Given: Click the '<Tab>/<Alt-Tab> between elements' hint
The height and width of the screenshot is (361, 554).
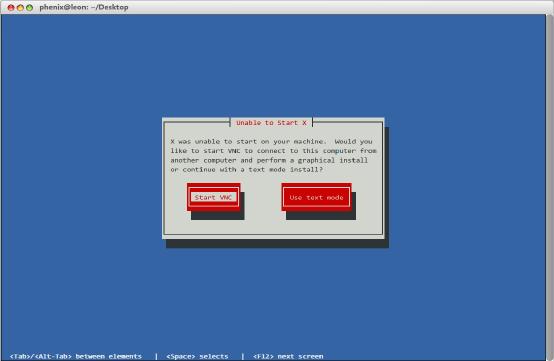Looking at the screenshot, I should click(x=76, y=356).
